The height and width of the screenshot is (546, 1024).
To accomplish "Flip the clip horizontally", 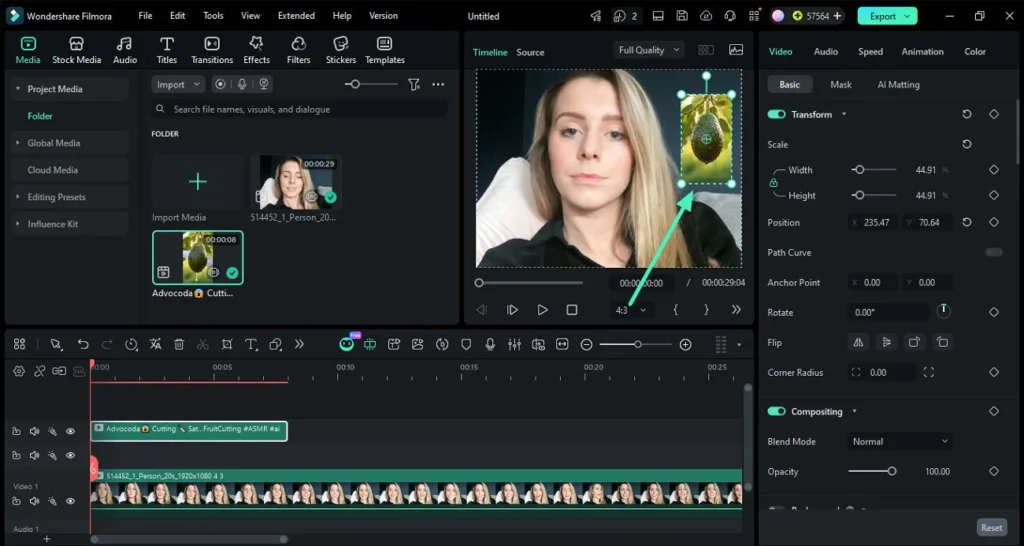I will click(x=858, y=342).
